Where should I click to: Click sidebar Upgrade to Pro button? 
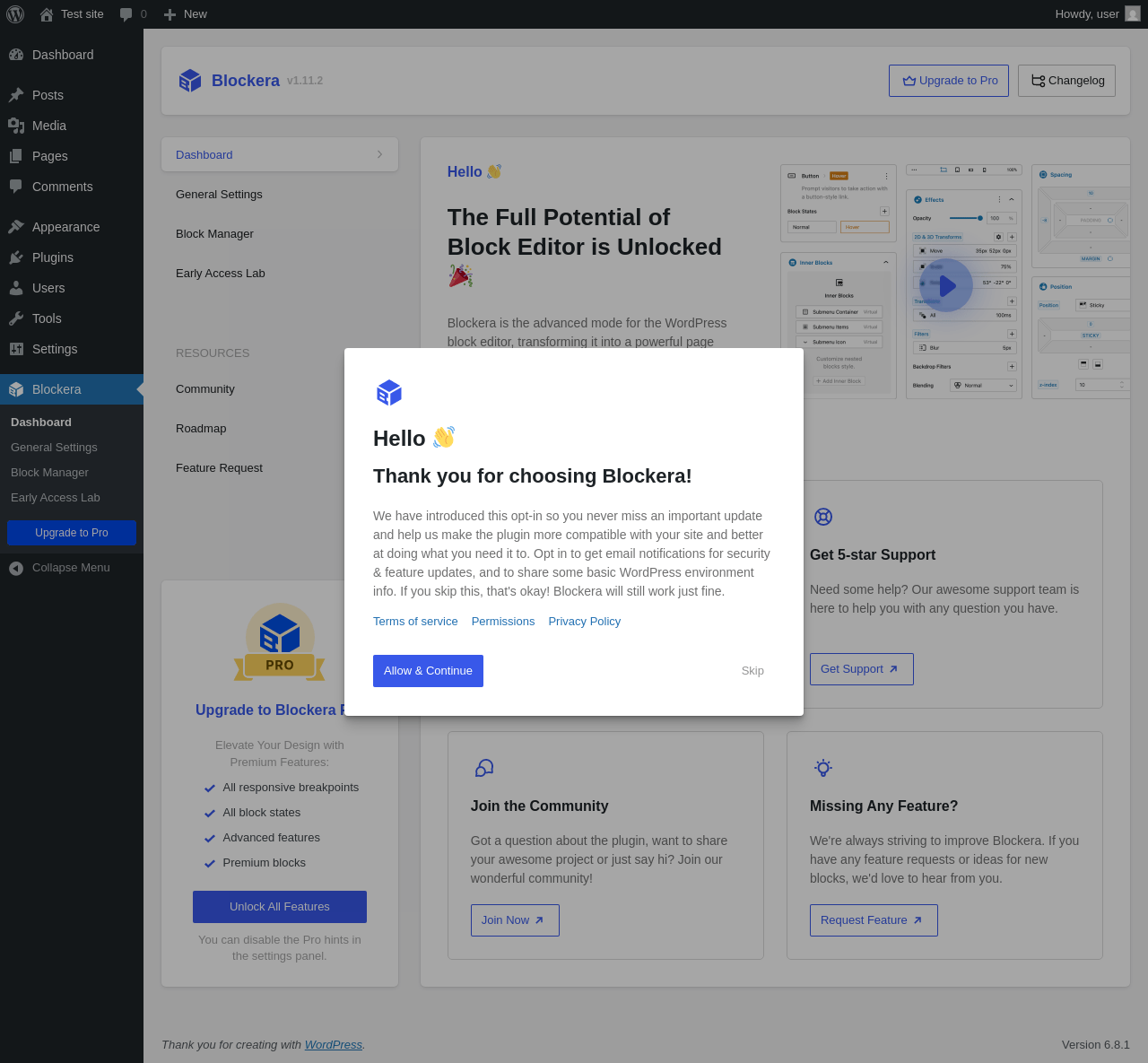pos(72,533)
